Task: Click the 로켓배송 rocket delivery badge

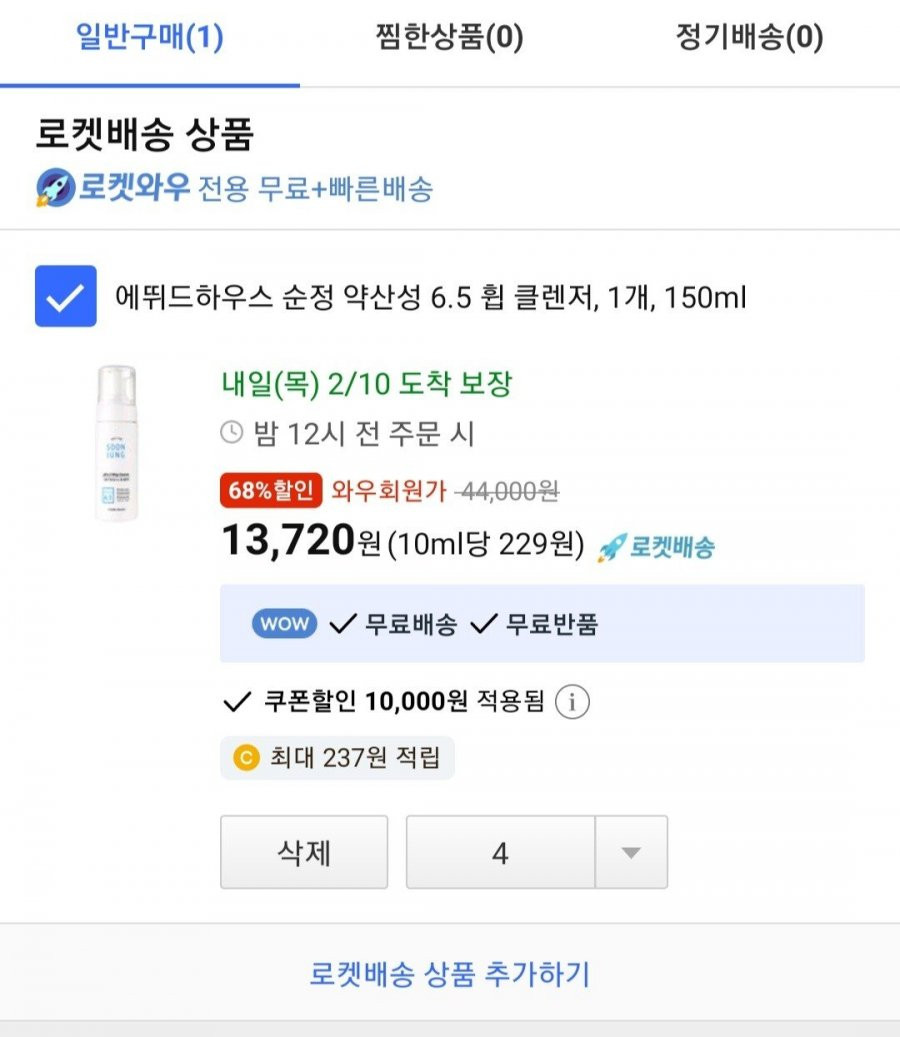Action: click(x=657, y=548)
